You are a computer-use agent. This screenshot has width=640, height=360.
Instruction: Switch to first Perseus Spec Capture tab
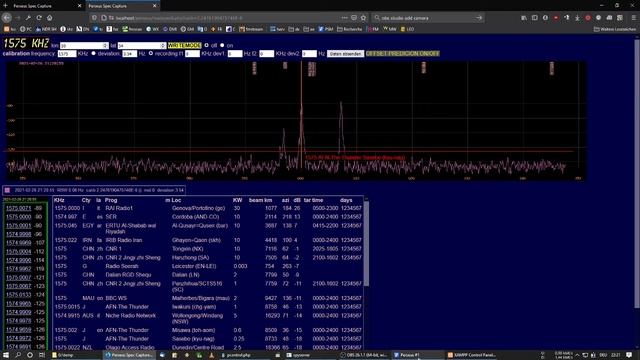pyautogui.click(x=43, y=6)
